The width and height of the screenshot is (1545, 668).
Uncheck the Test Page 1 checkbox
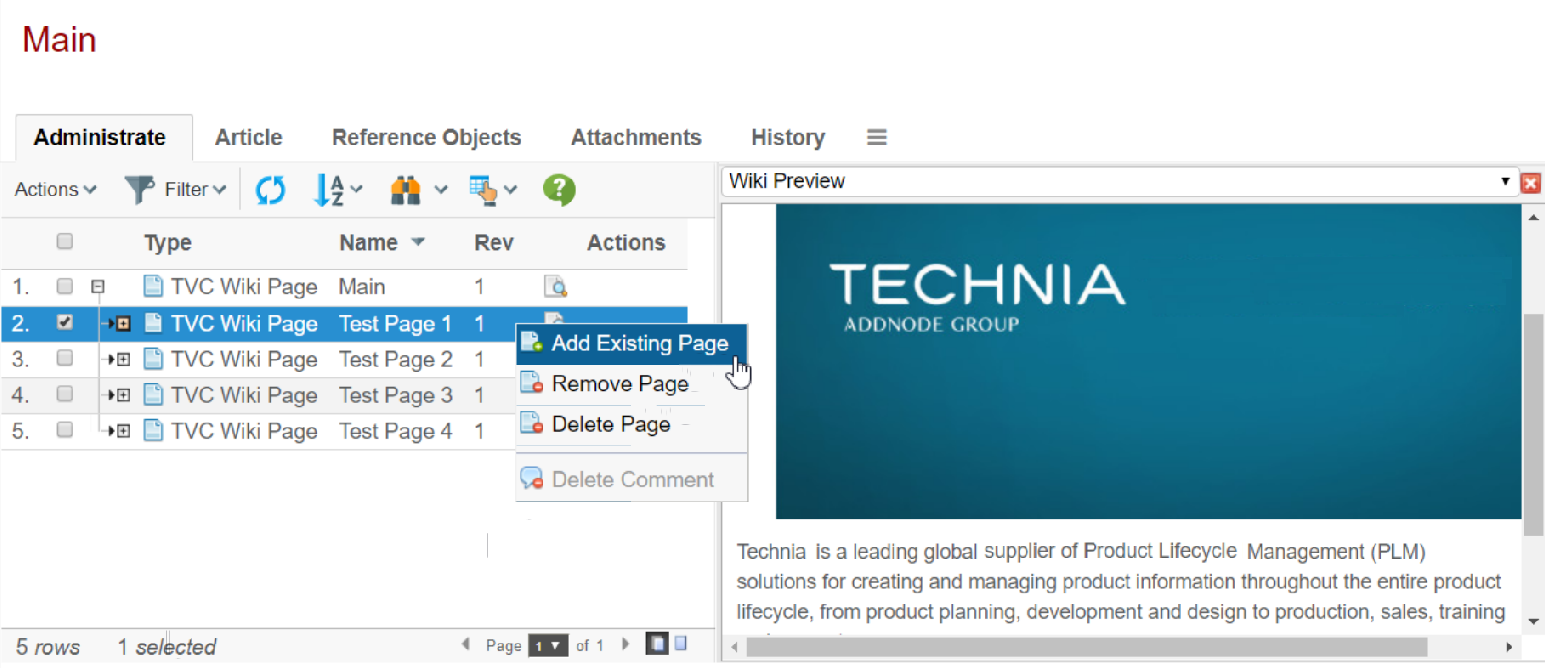65,323
